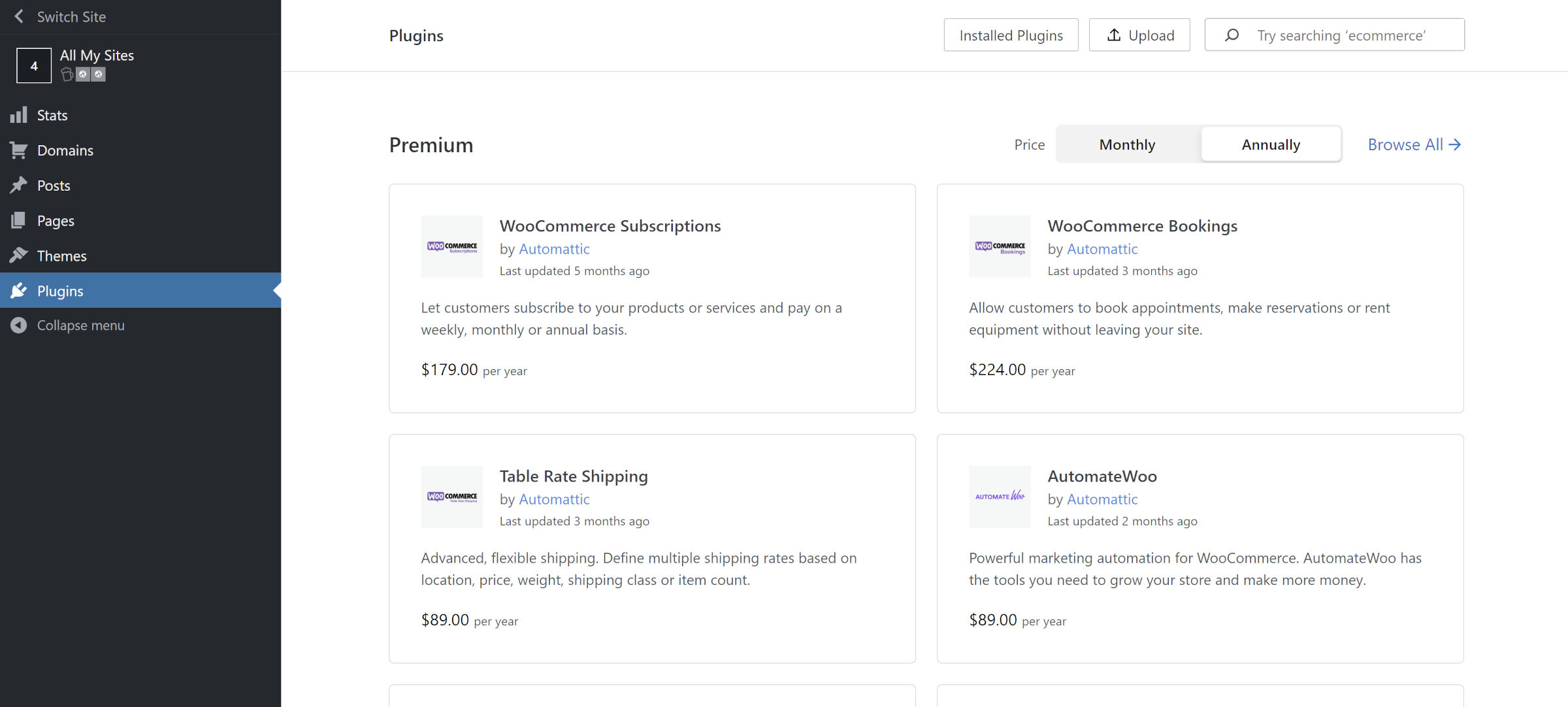1568x707 pixels.
Task: Click the Upload arrow icon
Action: coord(1114,35)
